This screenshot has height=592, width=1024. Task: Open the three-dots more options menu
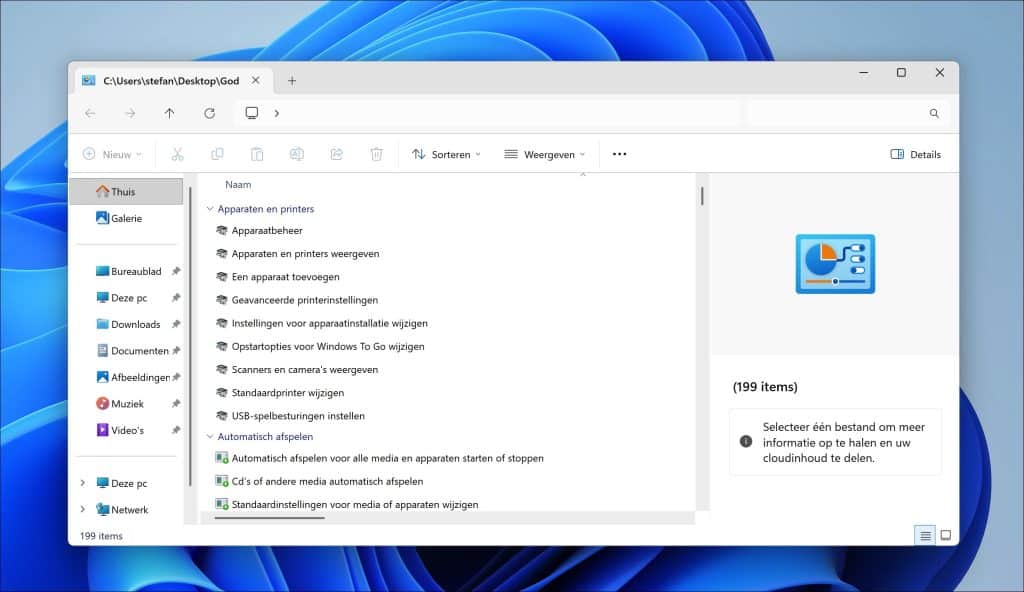point(619,154)
